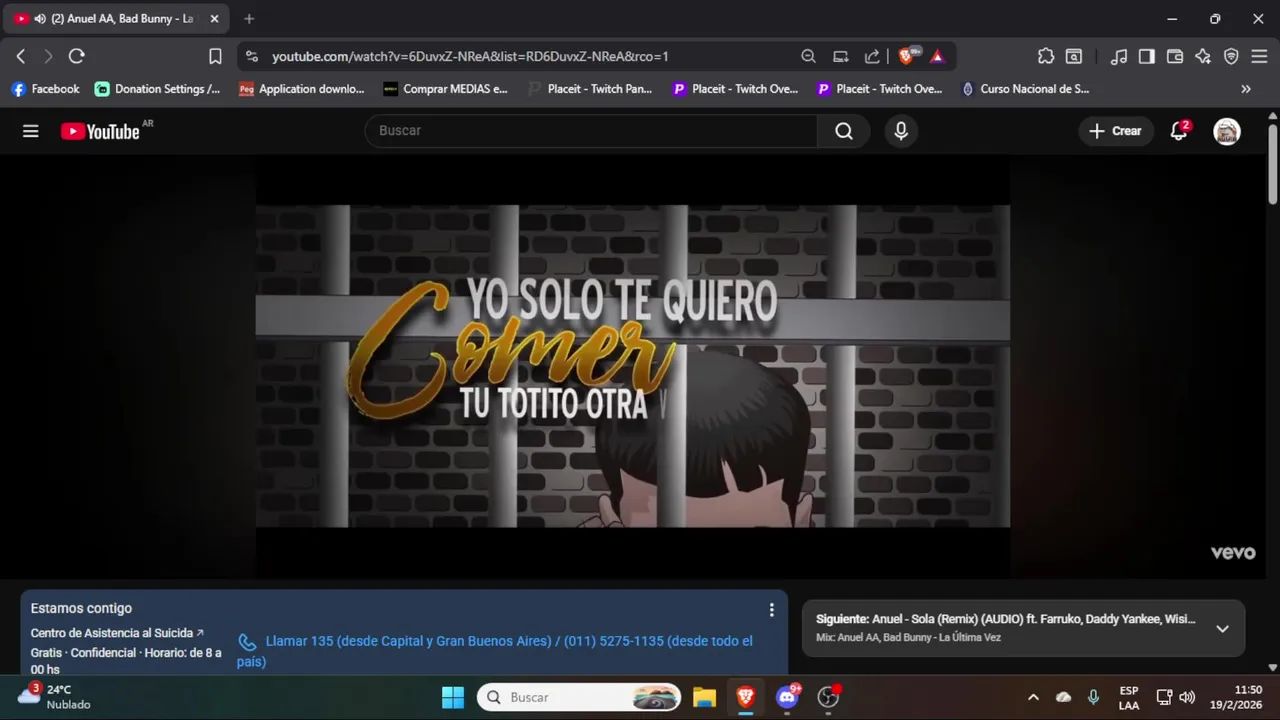The height and width of the screenshot is (720, 1280).
Task: Open the Brave main menu
Action: (x=1259, y=56)
